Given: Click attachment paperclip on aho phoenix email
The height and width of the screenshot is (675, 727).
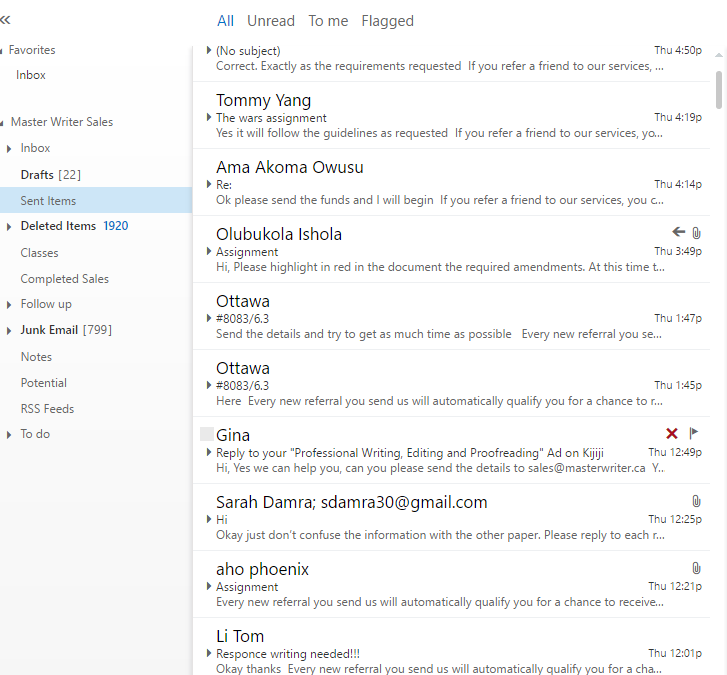Looking at the screenshot, I should (696, 568).
